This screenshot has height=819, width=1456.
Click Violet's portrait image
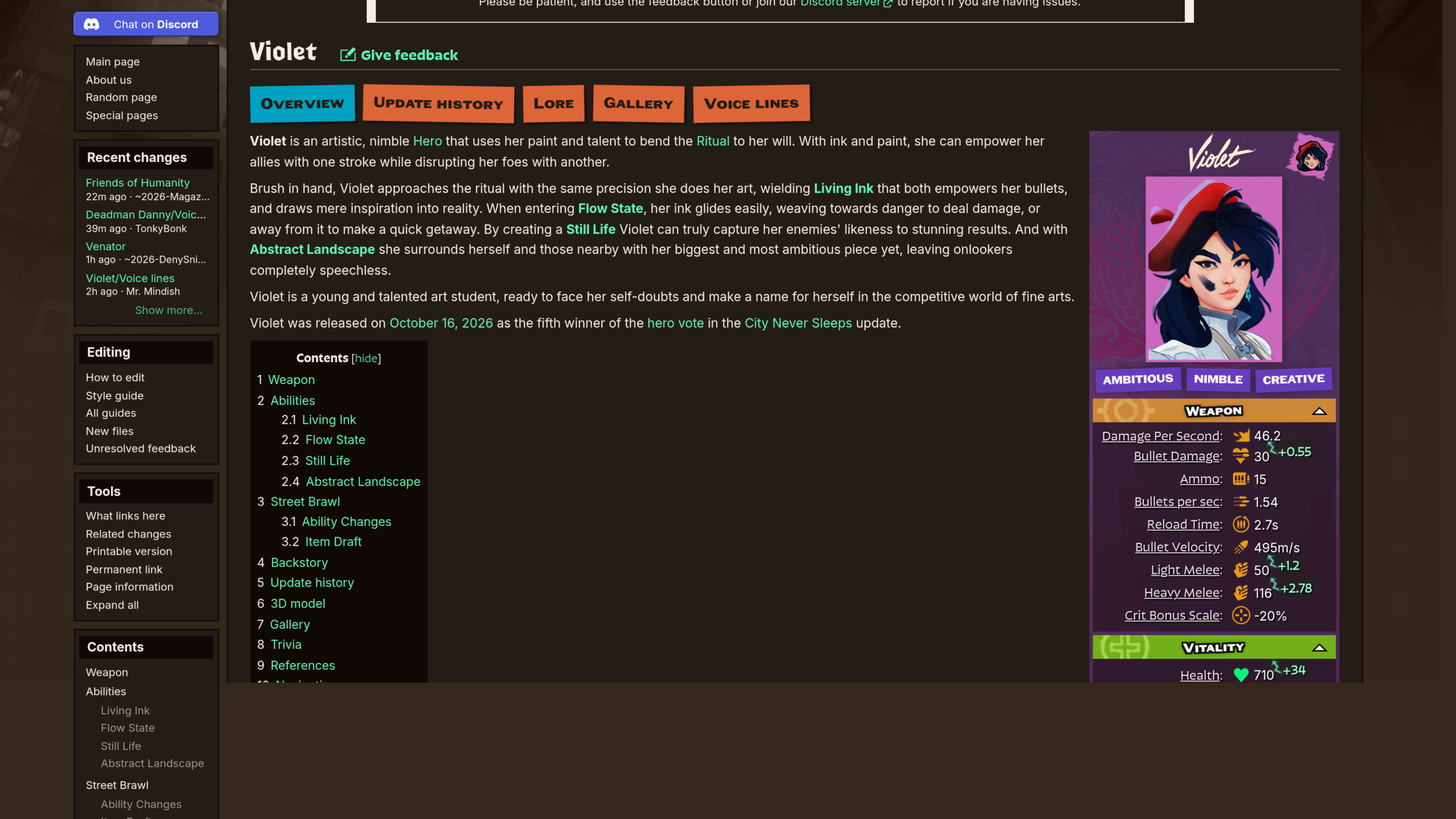click(x=1214, y=268)
